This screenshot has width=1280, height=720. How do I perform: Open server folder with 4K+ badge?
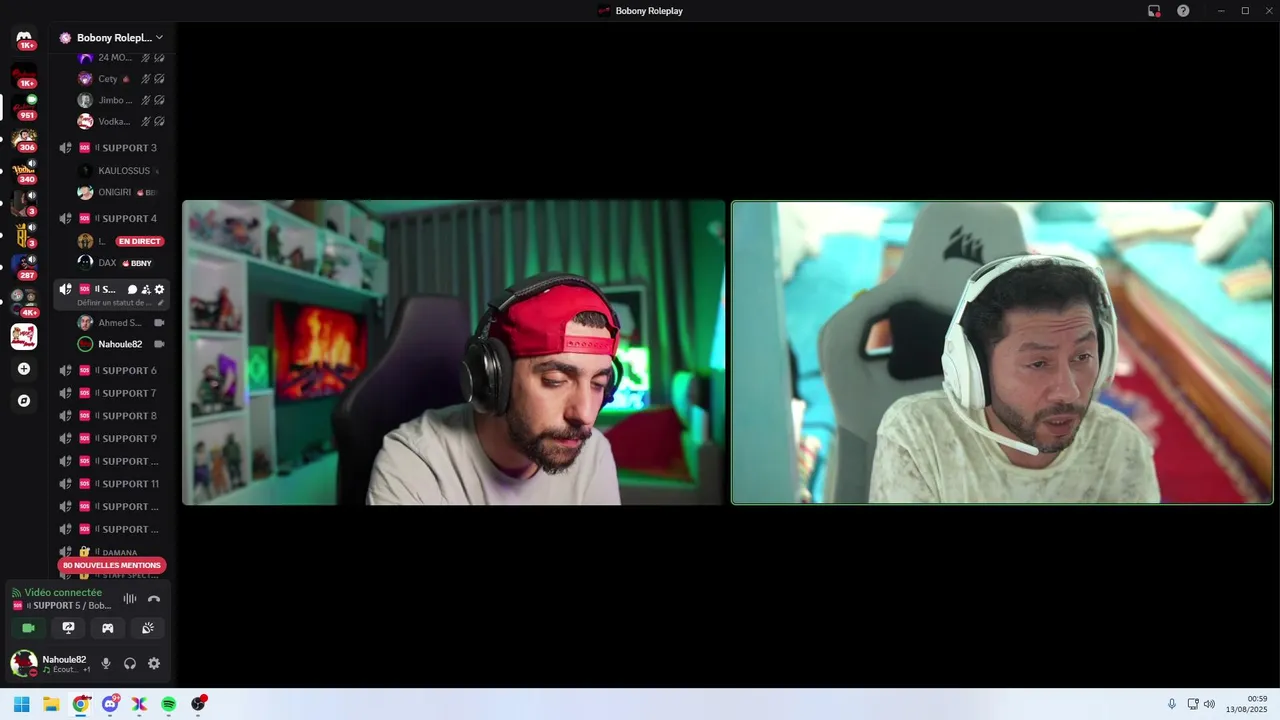(24, 301)
